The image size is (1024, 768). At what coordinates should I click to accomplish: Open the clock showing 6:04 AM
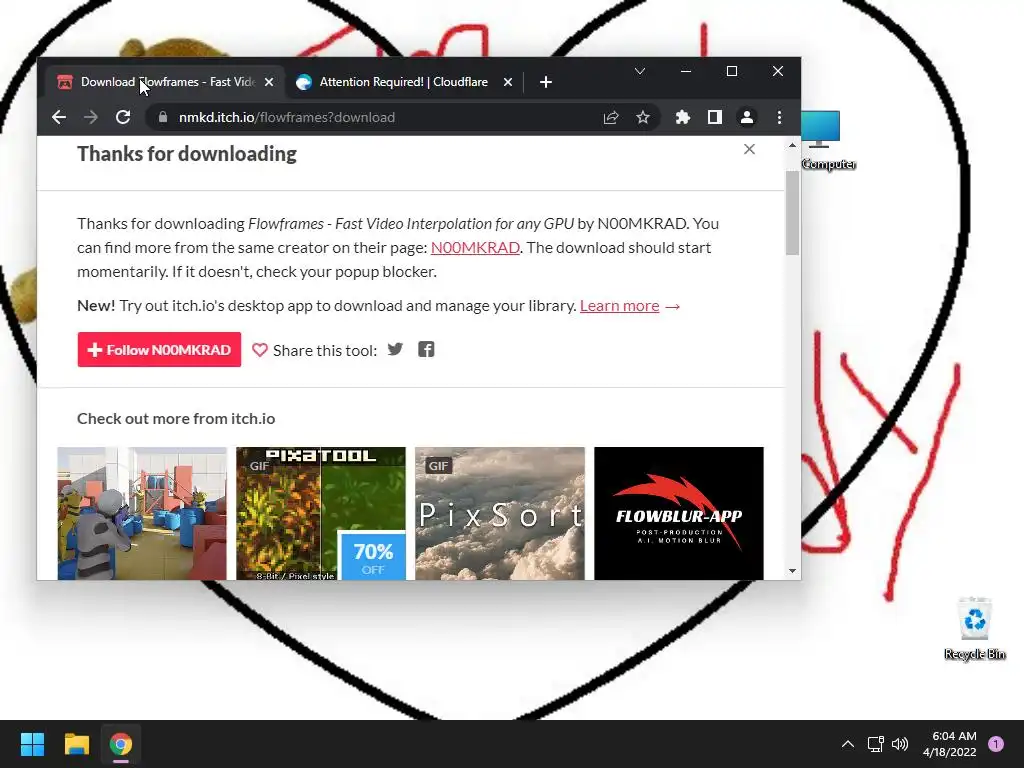click(950, 744)
